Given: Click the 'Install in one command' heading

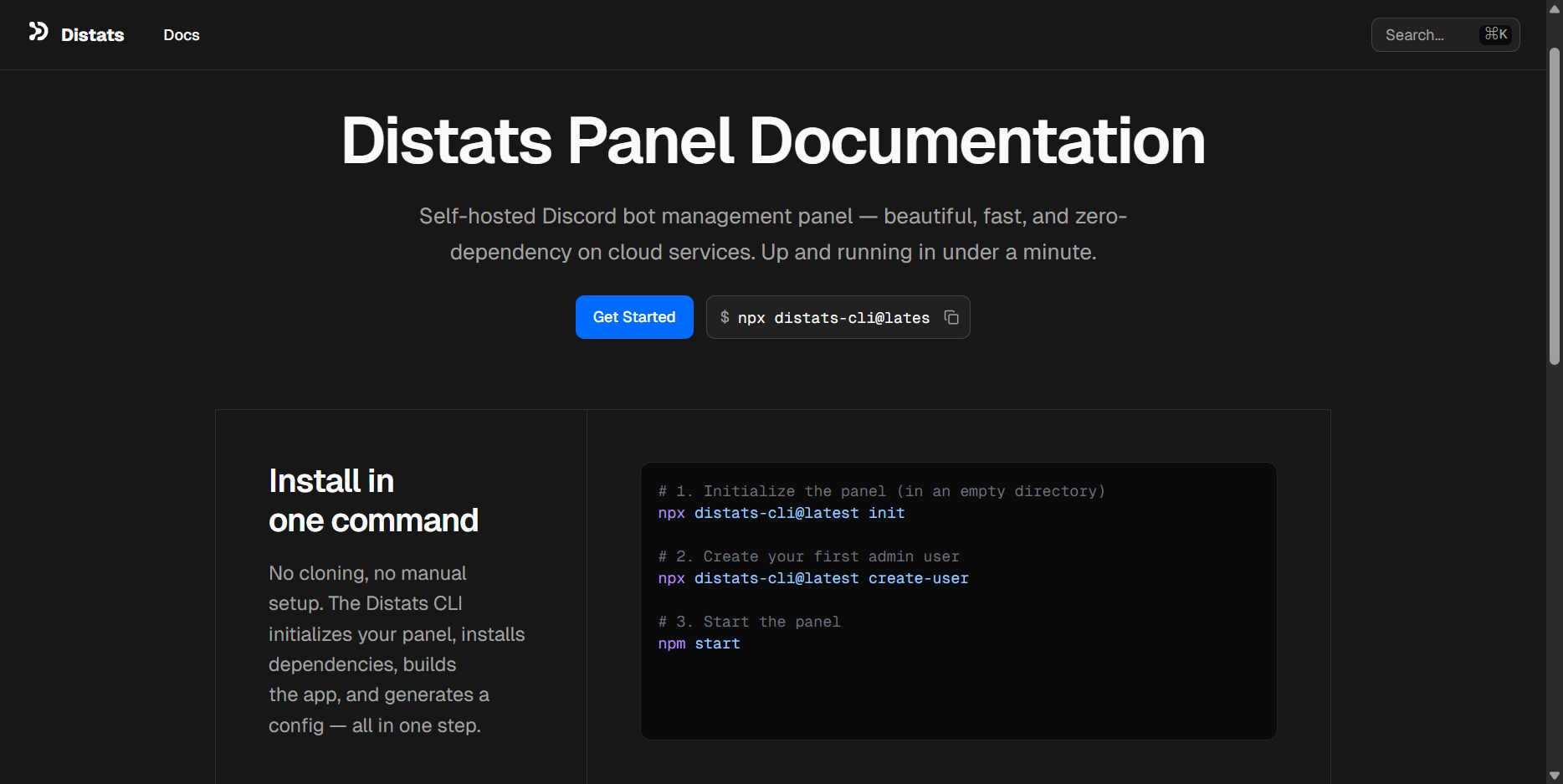Looking at the screenshot, I should pos(373,500).
